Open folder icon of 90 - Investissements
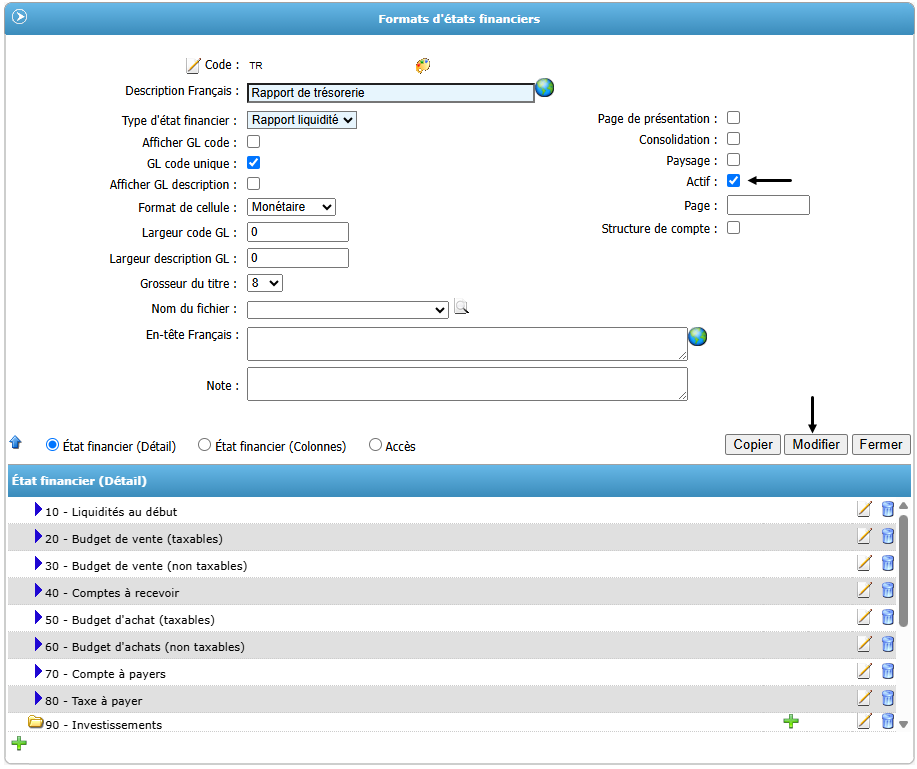This screenshot has height=769, width=917. click(x=36, y=722)
